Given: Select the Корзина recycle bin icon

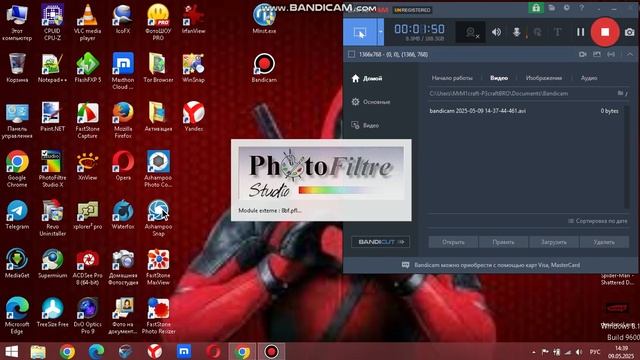Looking at the screenshot, I should coord(17,68).
